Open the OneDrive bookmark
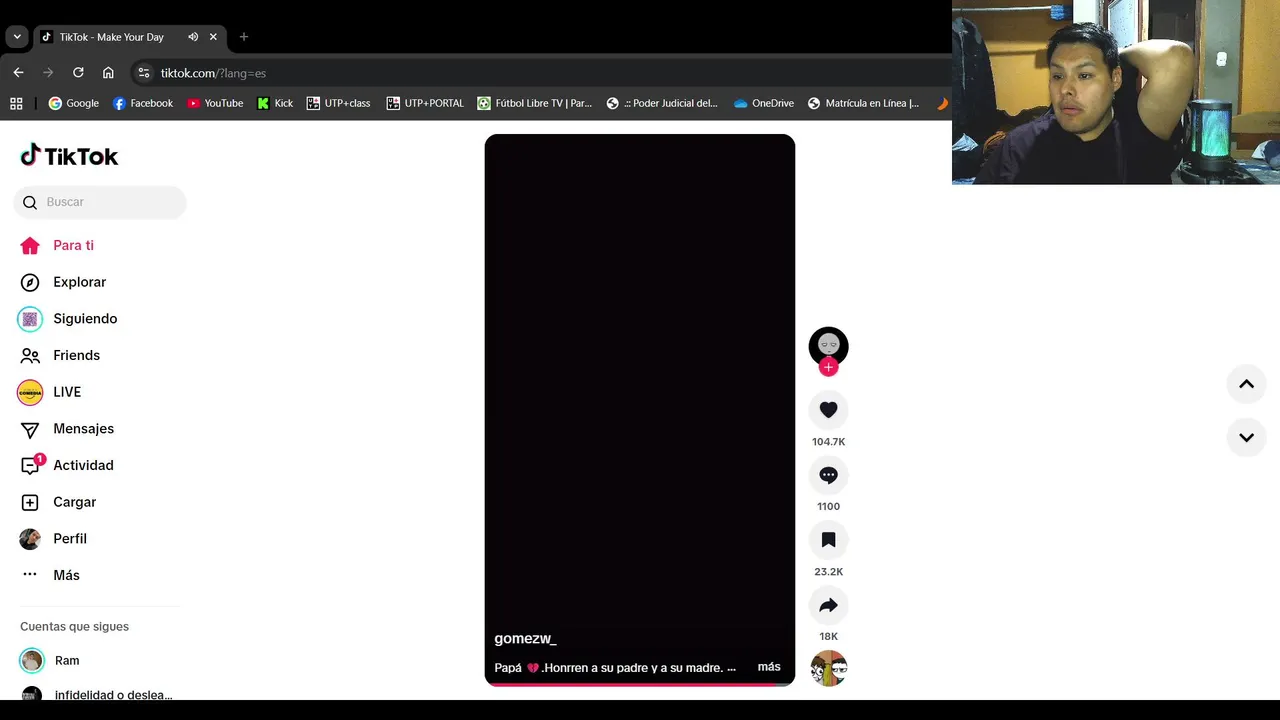 [764, 103]
